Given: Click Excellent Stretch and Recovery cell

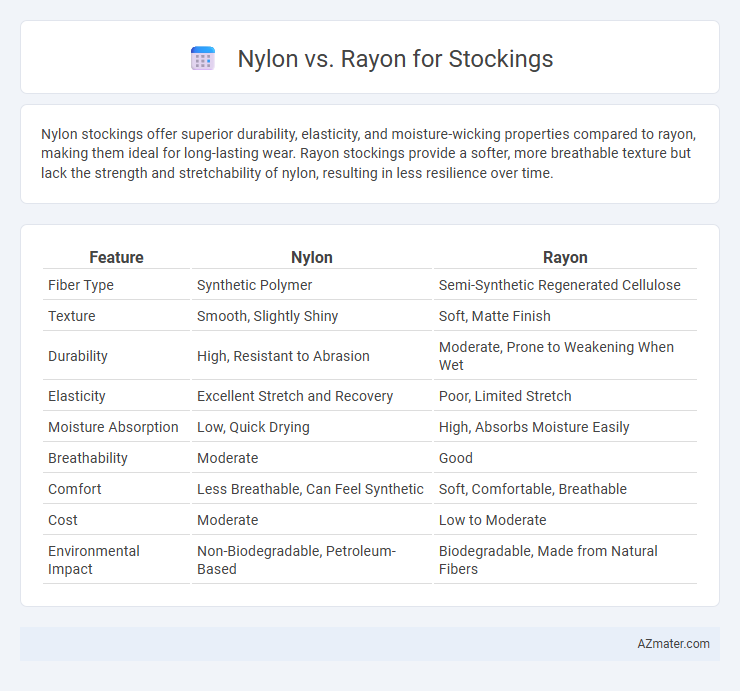Looking at the screenshot, I should click(295, 396).
